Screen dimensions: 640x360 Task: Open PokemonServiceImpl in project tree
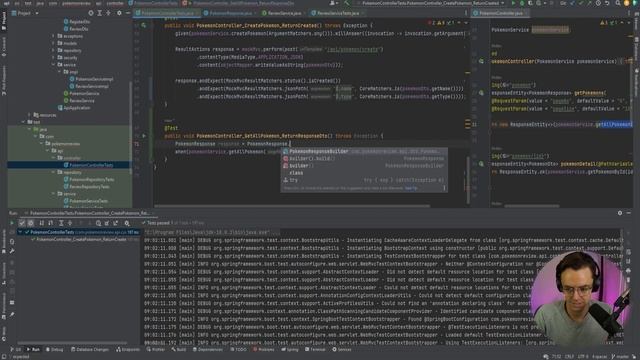coord(91,79)
